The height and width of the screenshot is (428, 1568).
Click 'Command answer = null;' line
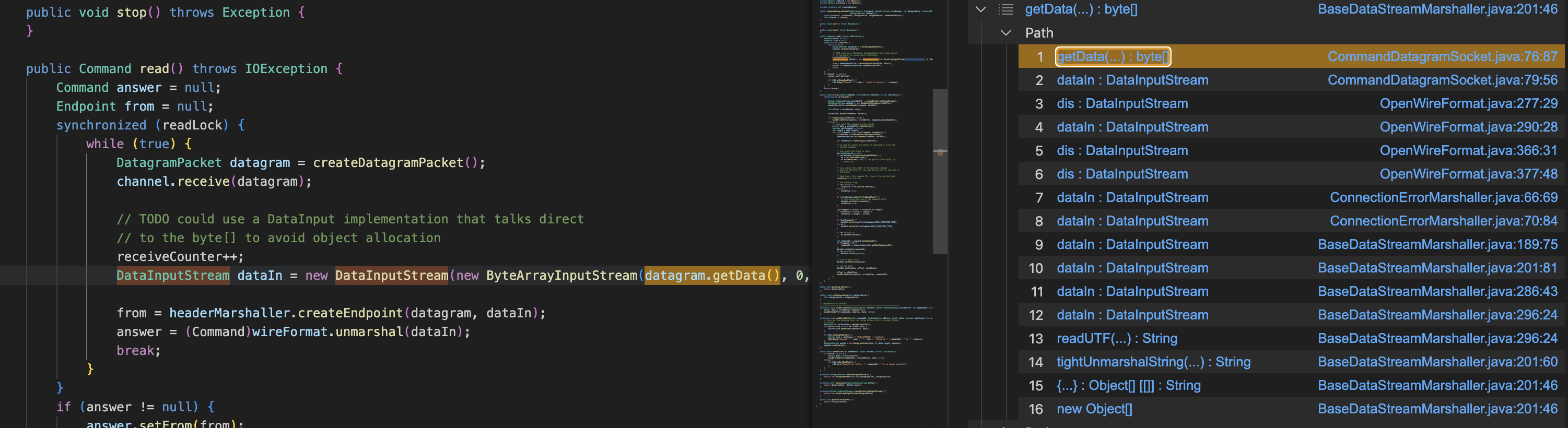point(139,88)
